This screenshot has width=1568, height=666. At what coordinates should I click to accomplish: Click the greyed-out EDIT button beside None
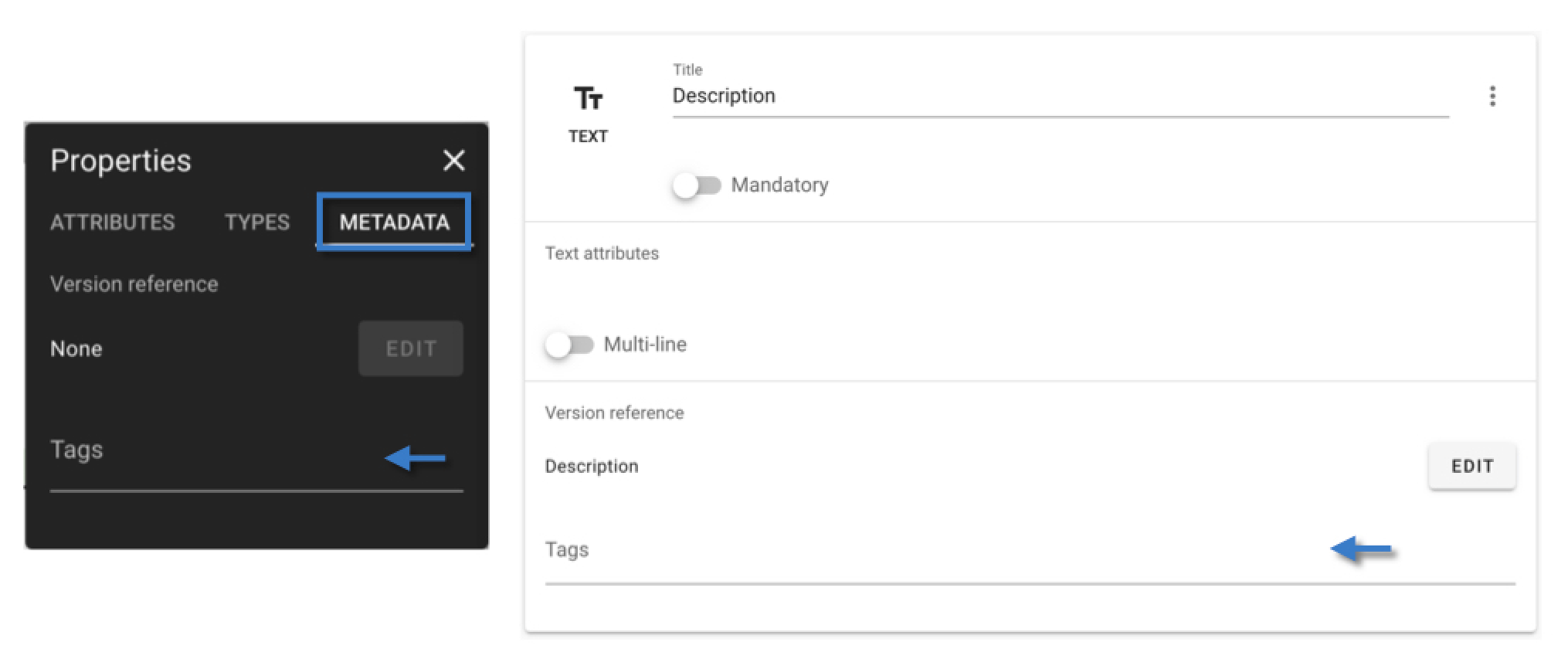pyautogui.click(x=411, y=348)
